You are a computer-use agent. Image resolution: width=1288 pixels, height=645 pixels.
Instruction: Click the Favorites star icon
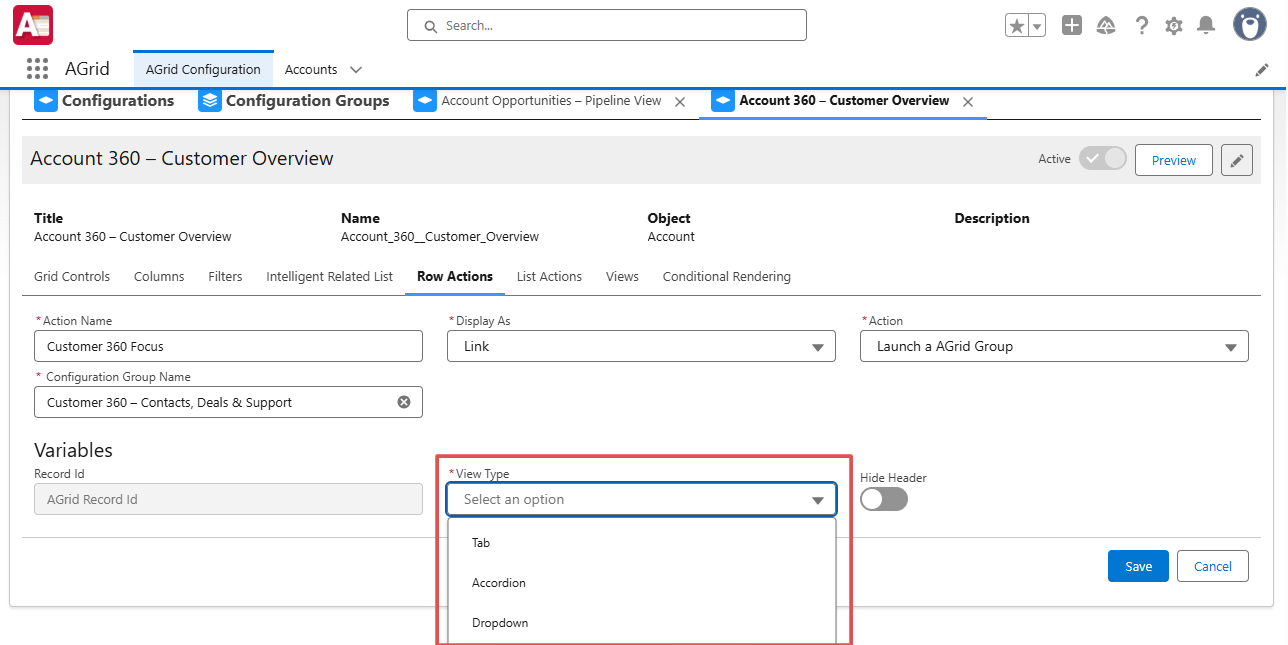click(1017, 26)
